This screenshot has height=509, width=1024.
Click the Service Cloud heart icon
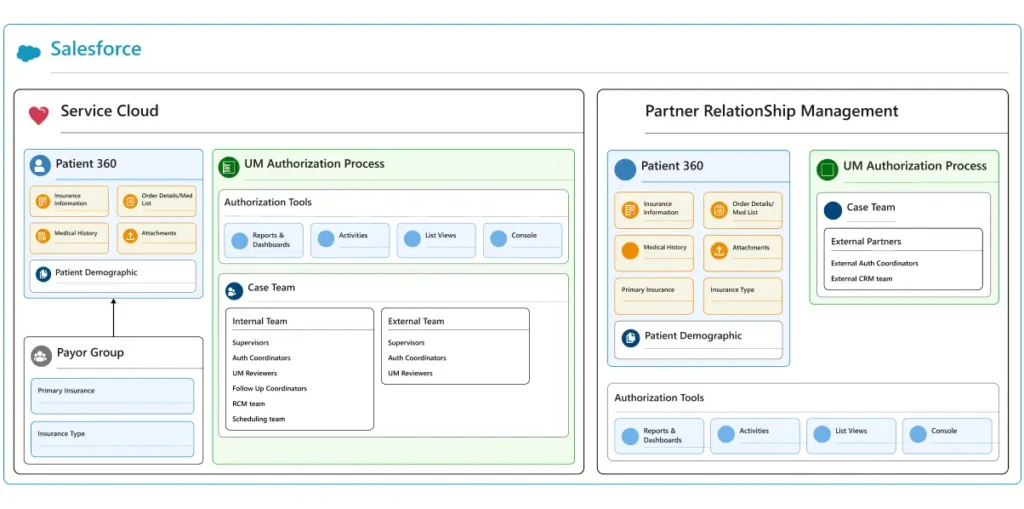[39, 116]
